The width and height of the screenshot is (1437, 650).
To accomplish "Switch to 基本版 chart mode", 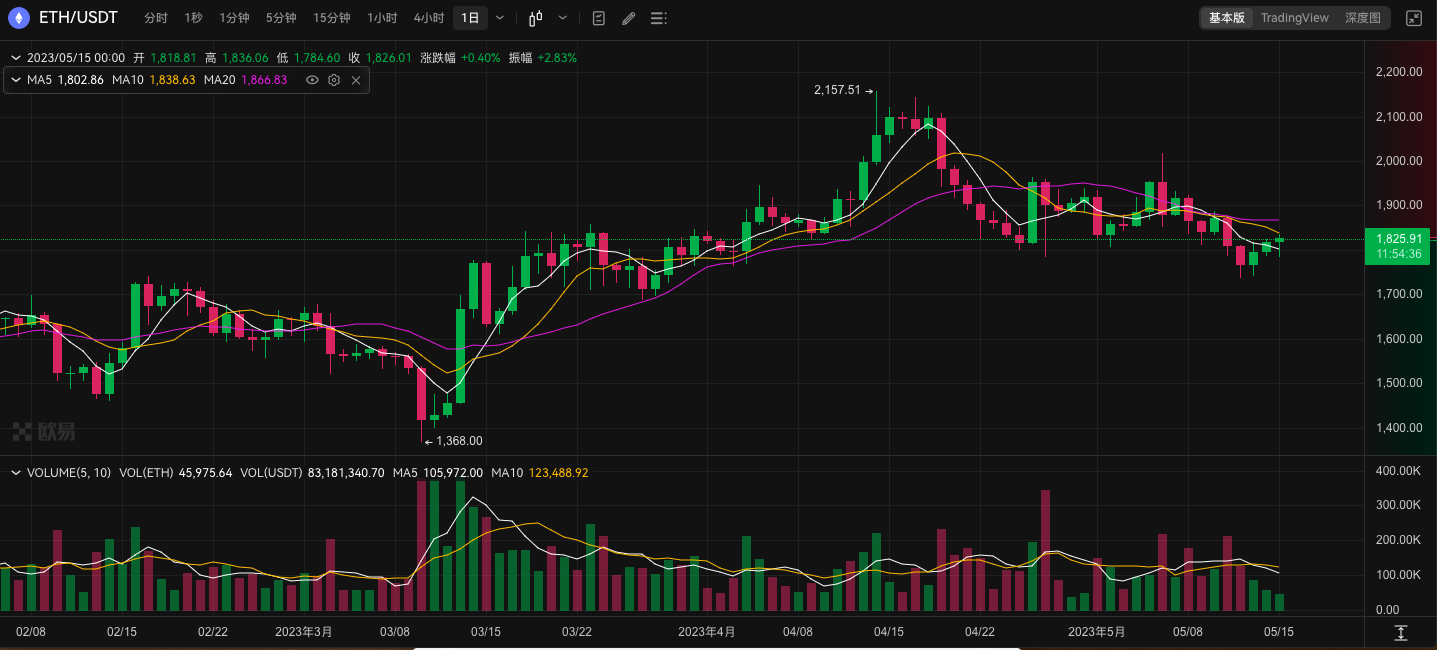I will [1226, 18].
